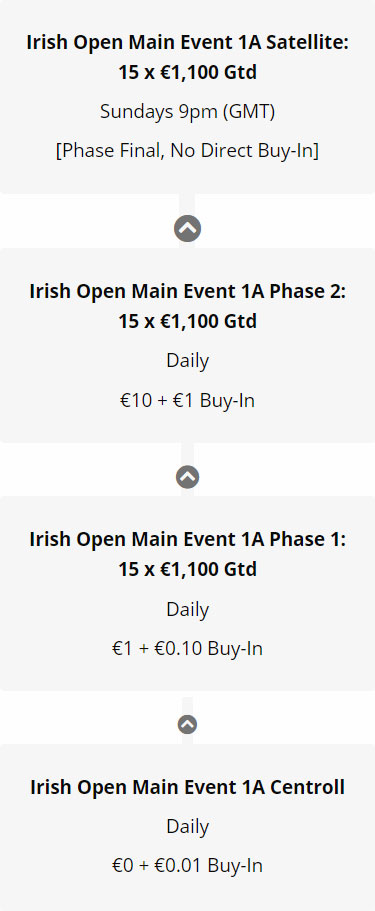This screenshot has width=375, height=911.
Task: Click the Daily label in the Centroll card
Action: coord(187,826)
